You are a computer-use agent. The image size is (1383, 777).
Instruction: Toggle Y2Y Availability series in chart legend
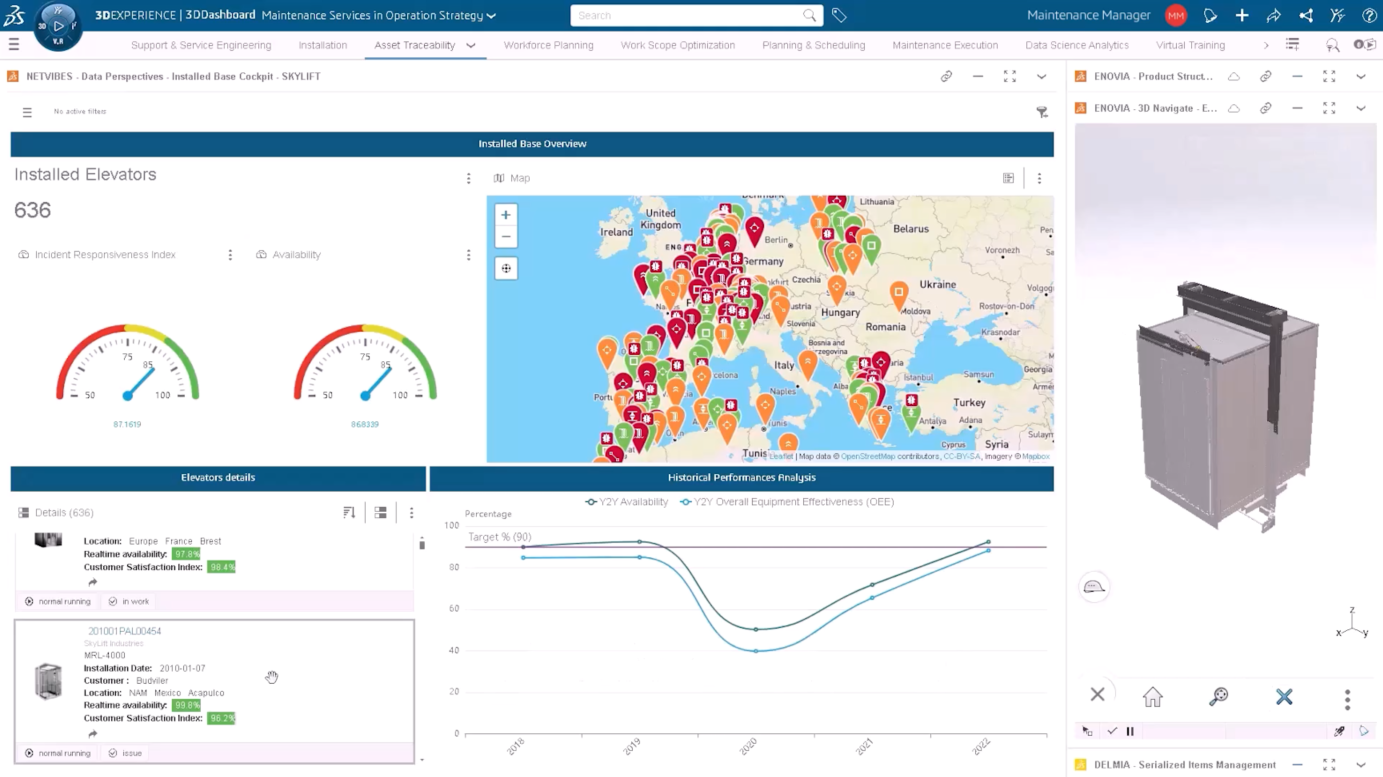pyautogui.click(x=627, y=502)
